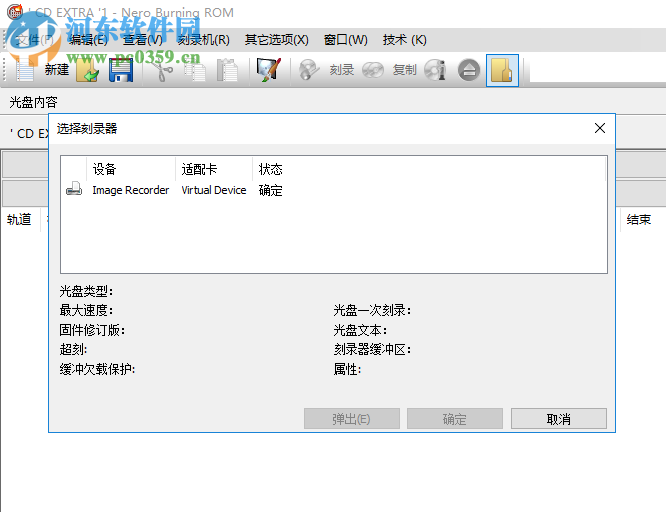Screen dimensions: 666x512
Task: Click the 光盘文本 label
Action: pyautogui.click(x=360, y=330)
